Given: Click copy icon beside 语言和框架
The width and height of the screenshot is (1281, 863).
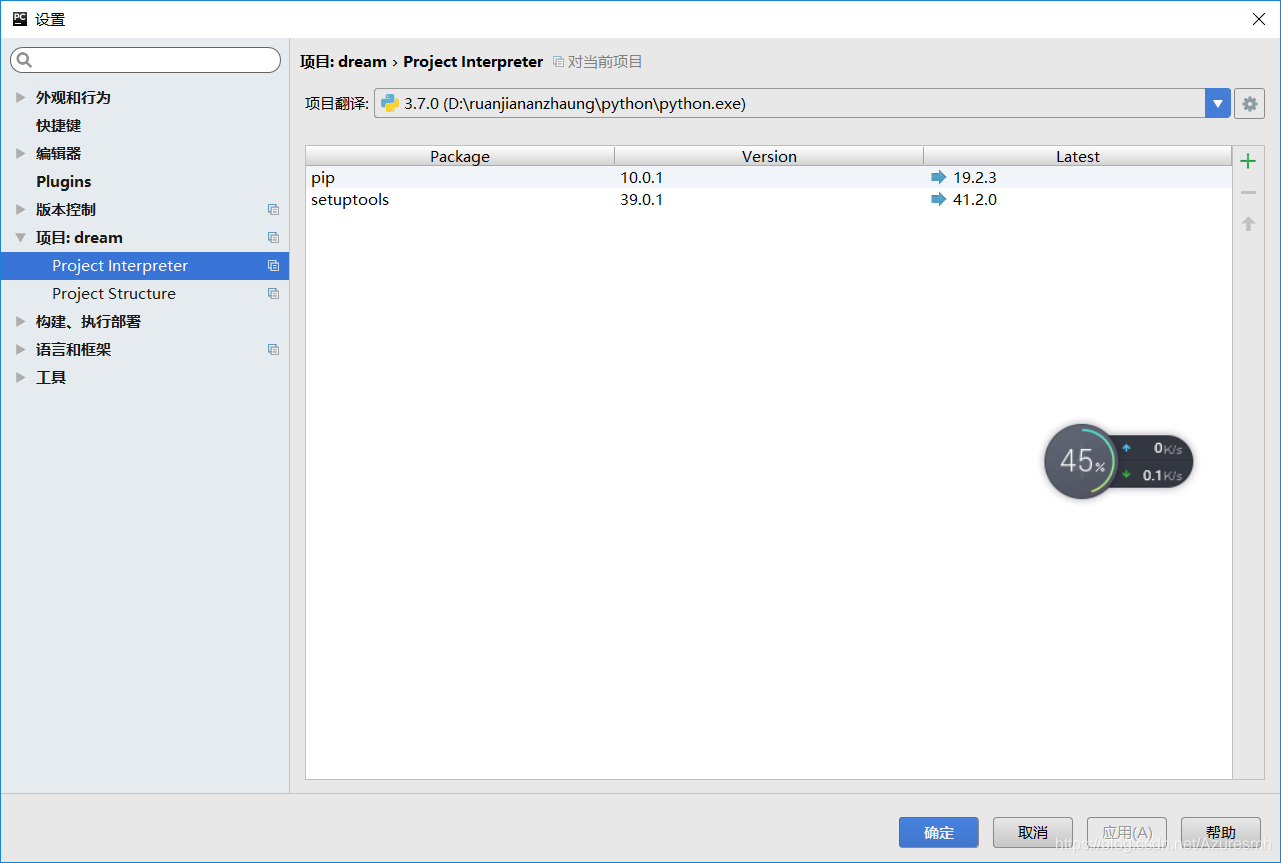Looking at the screenshot, I should 273,350.
